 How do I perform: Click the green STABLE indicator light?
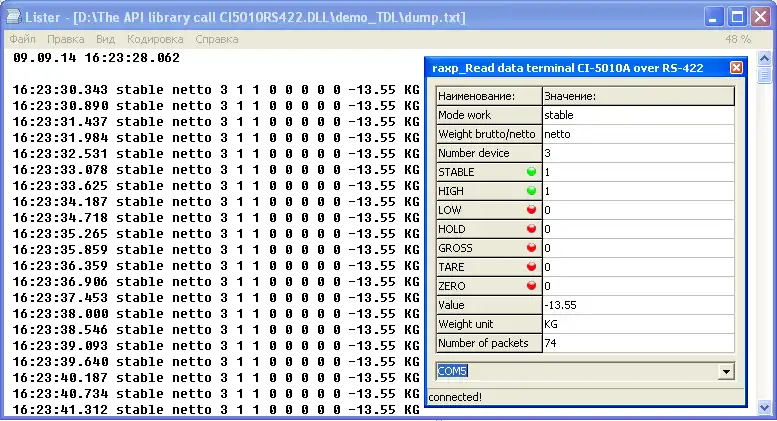(531, 172)
